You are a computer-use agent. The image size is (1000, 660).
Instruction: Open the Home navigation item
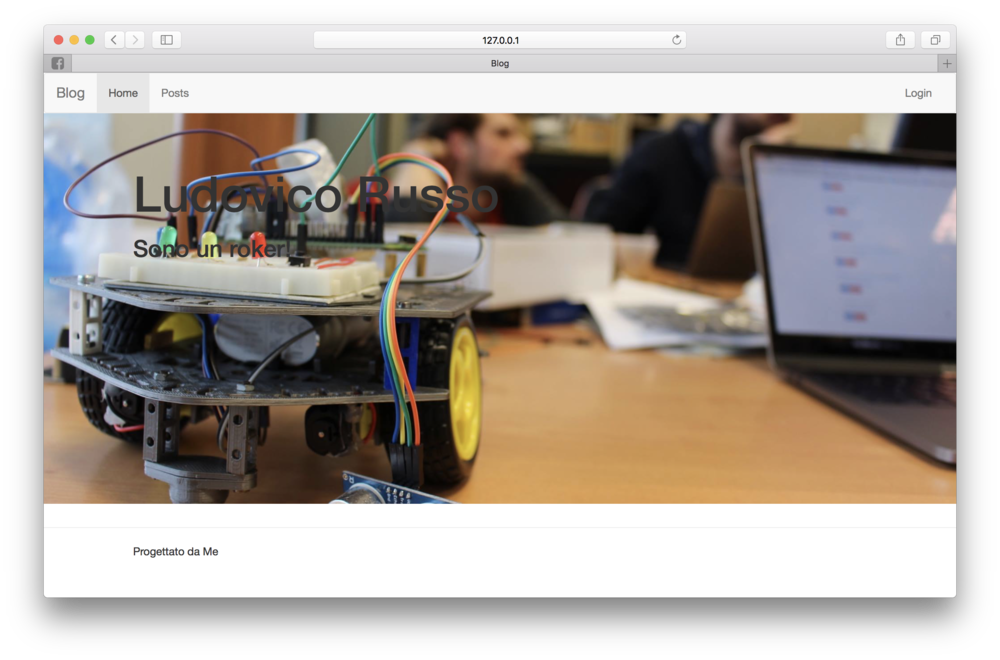point(123,93)
